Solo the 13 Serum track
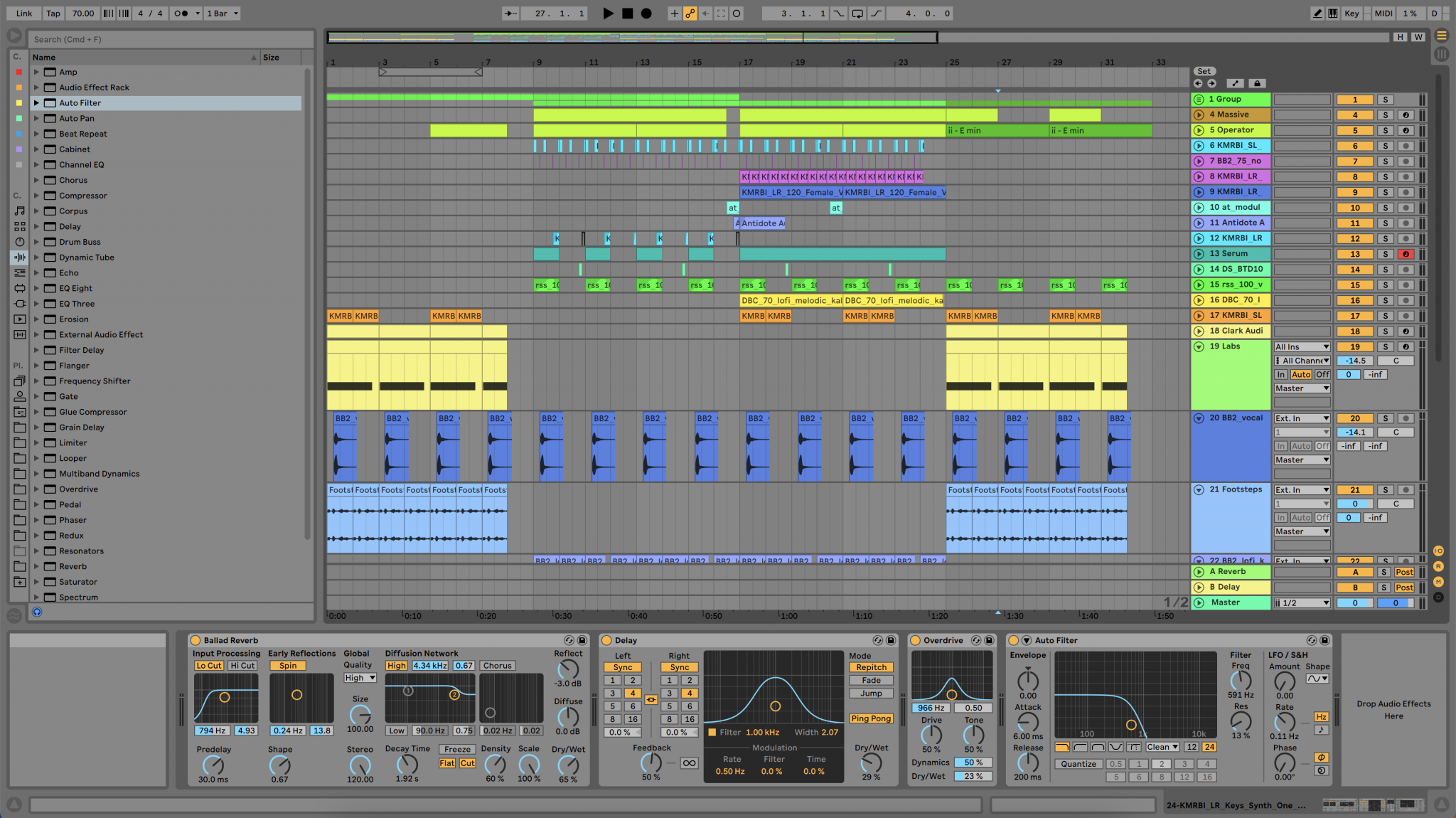The width and height of the screenshot is (1456, 818). coord(1386,254)
